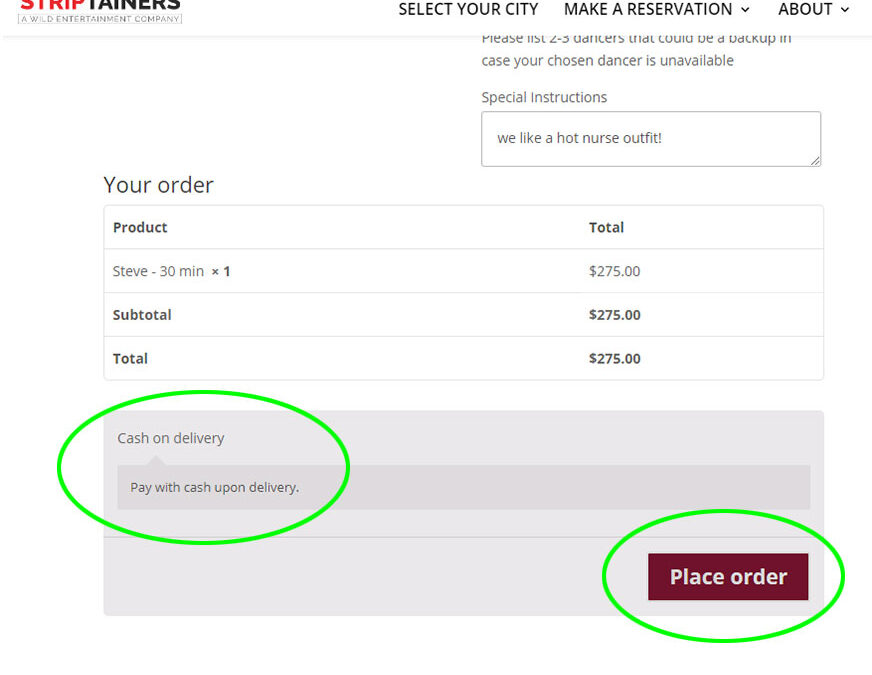Click the $275.00 product line price
Viewport: 872px width, 675px height.
(x=615, y=271)
